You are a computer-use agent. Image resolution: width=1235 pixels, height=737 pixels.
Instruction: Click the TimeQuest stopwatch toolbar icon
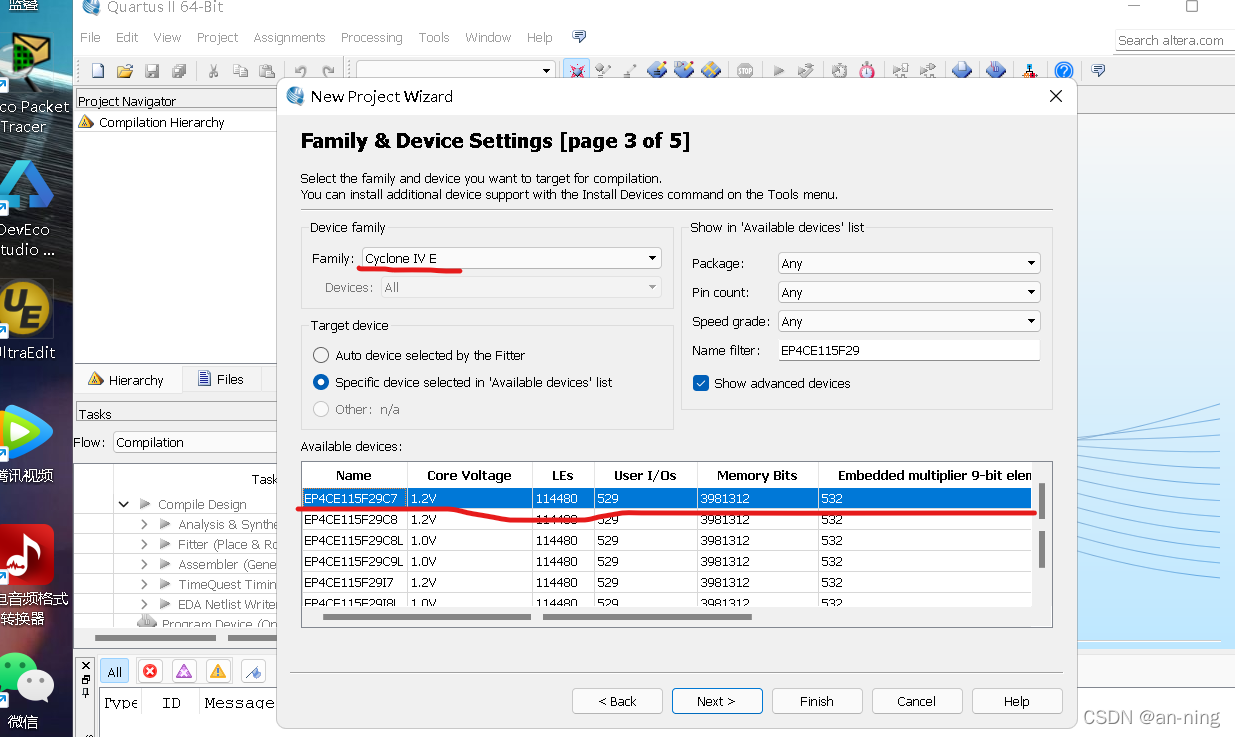(x=867, y=70)
